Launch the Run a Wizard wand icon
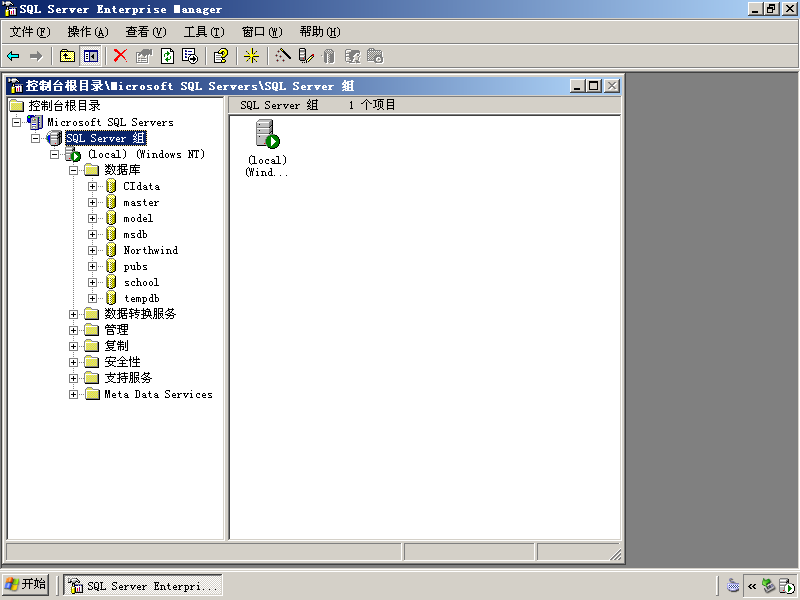The height and width of the screenshot is (600, 800). pyautogui.click(x=283, y=56)
